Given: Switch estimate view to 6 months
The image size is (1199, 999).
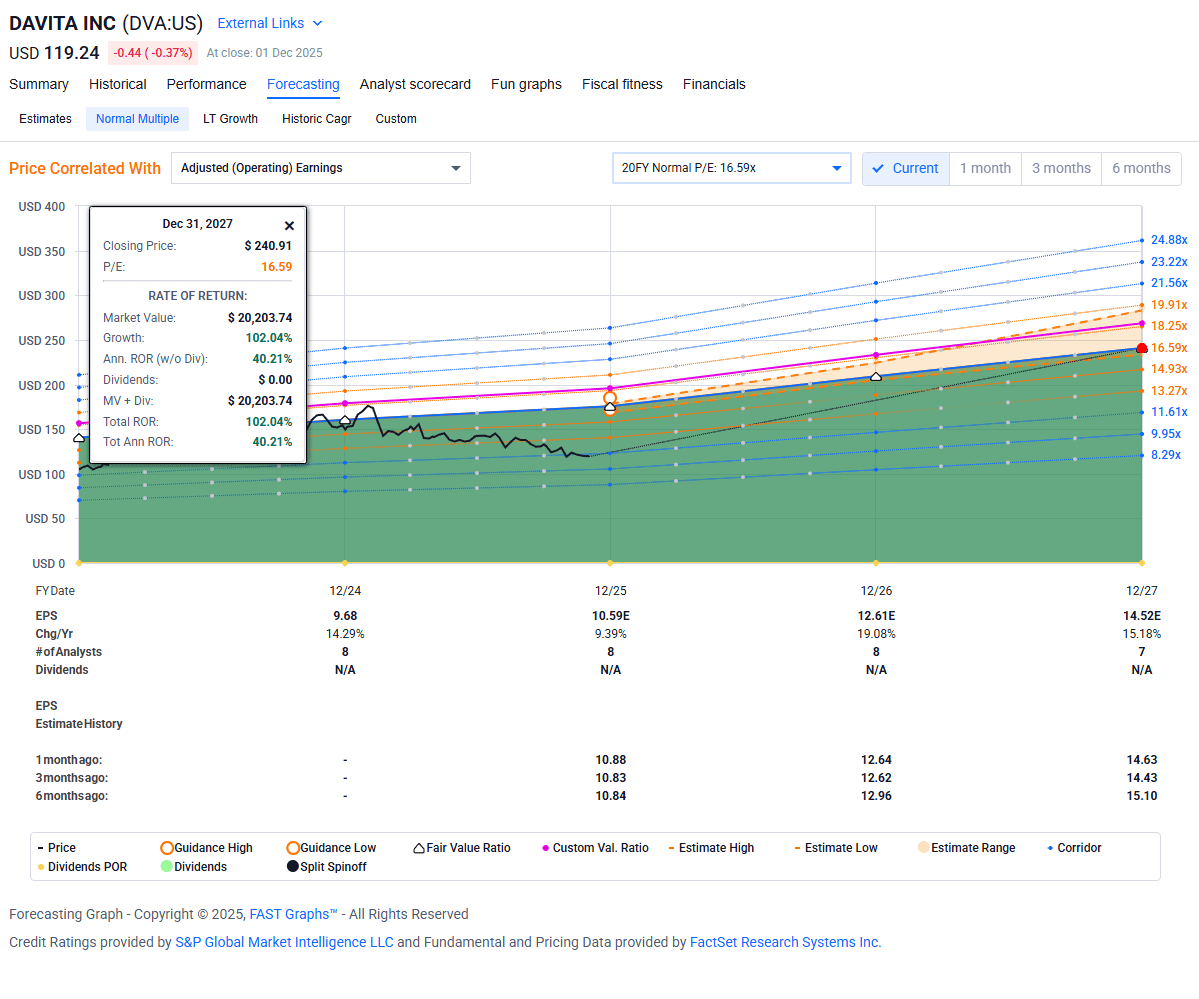Looking at the screenshot, I should [x=1141, y=168].
